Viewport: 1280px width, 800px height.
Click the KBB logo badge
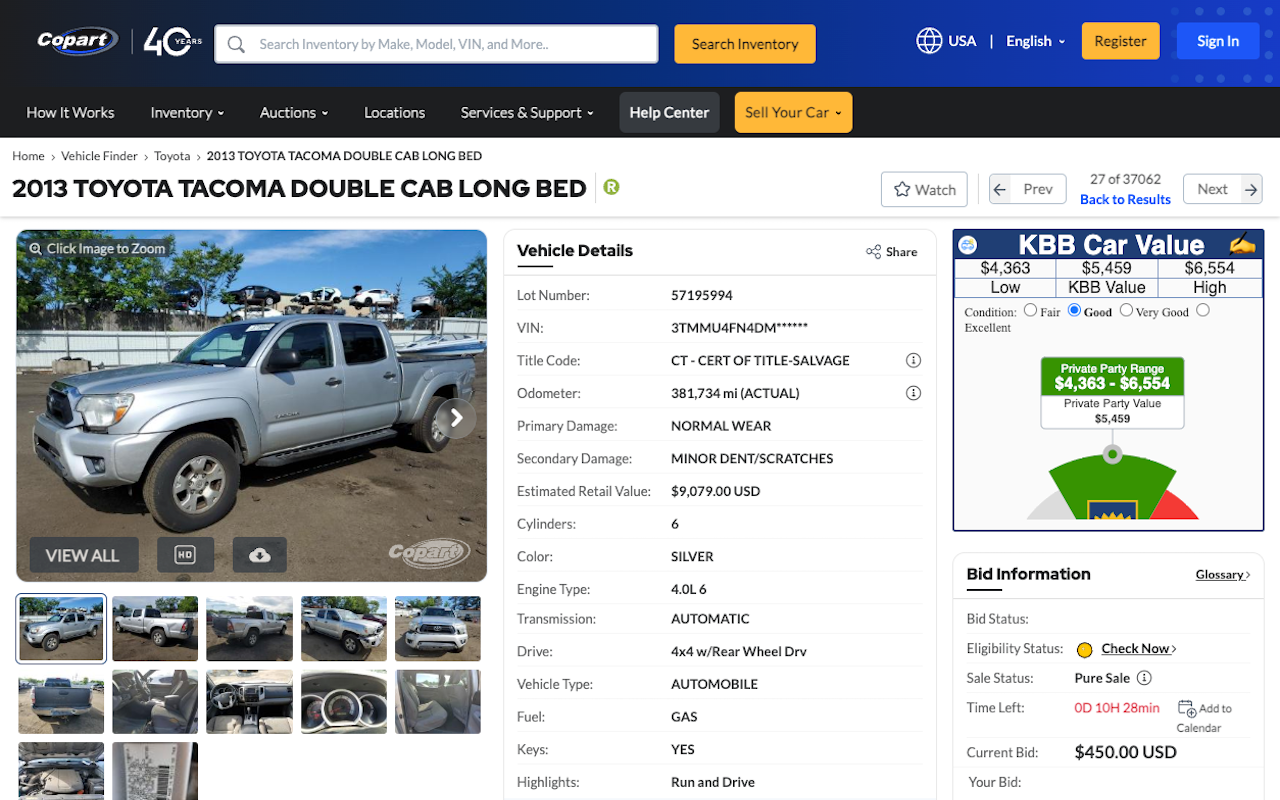(967, 244)
